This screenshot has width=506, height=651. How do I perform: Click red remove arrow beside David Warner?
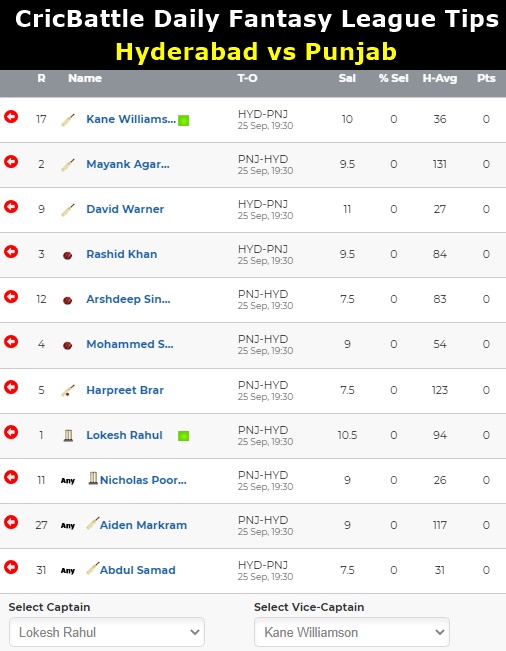(x=11, y=206)
